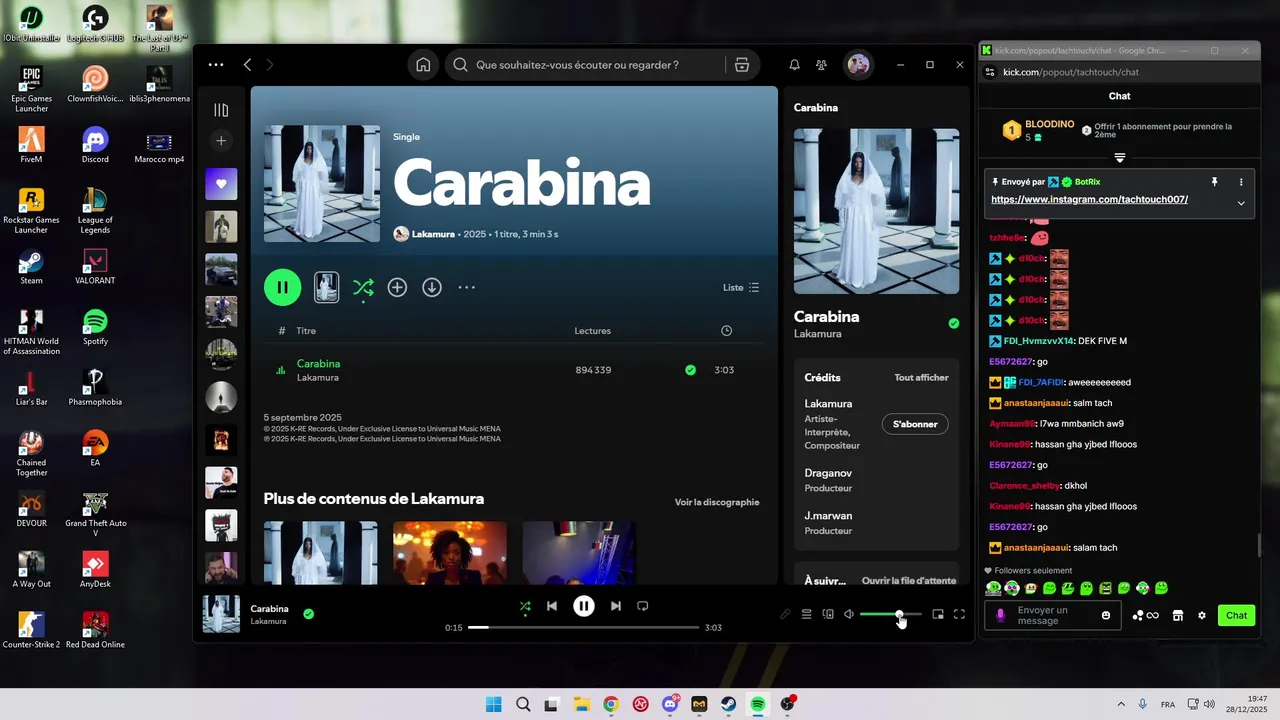Enter fullscreen with the expand icon

(x=959, y=614)
